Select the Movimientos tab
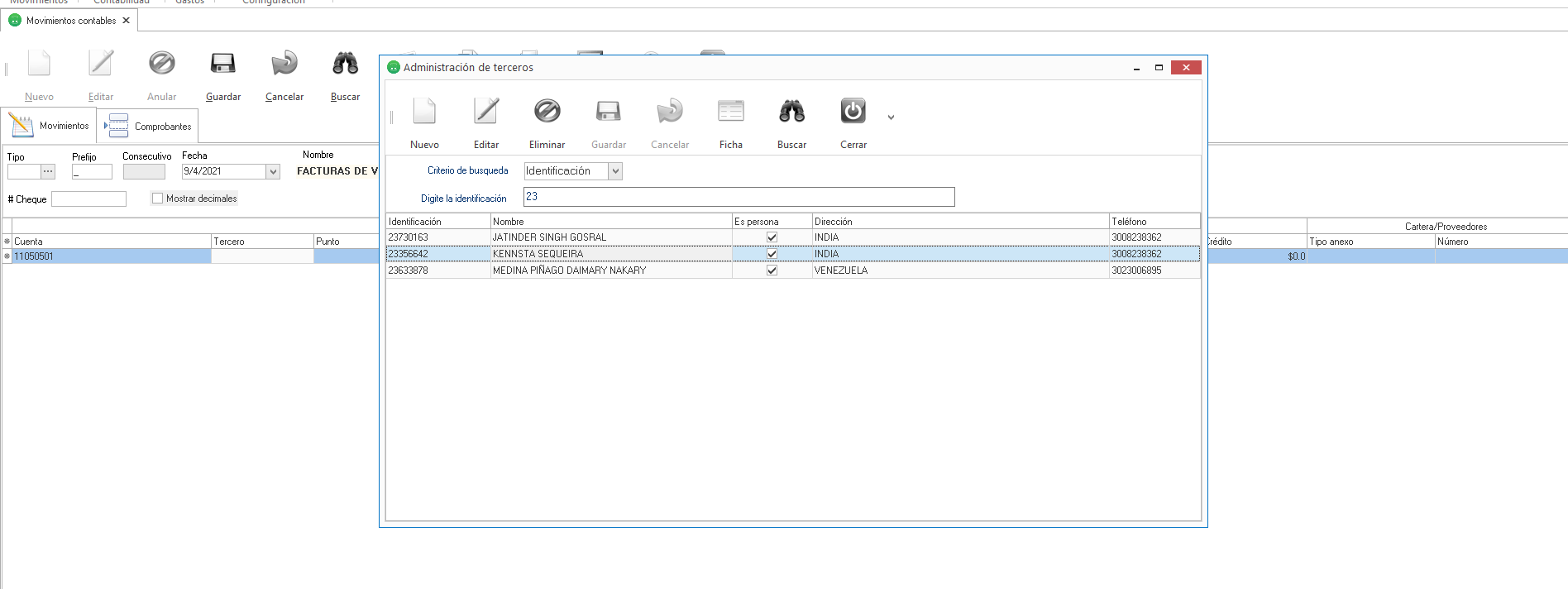 [x=50, y=126]
